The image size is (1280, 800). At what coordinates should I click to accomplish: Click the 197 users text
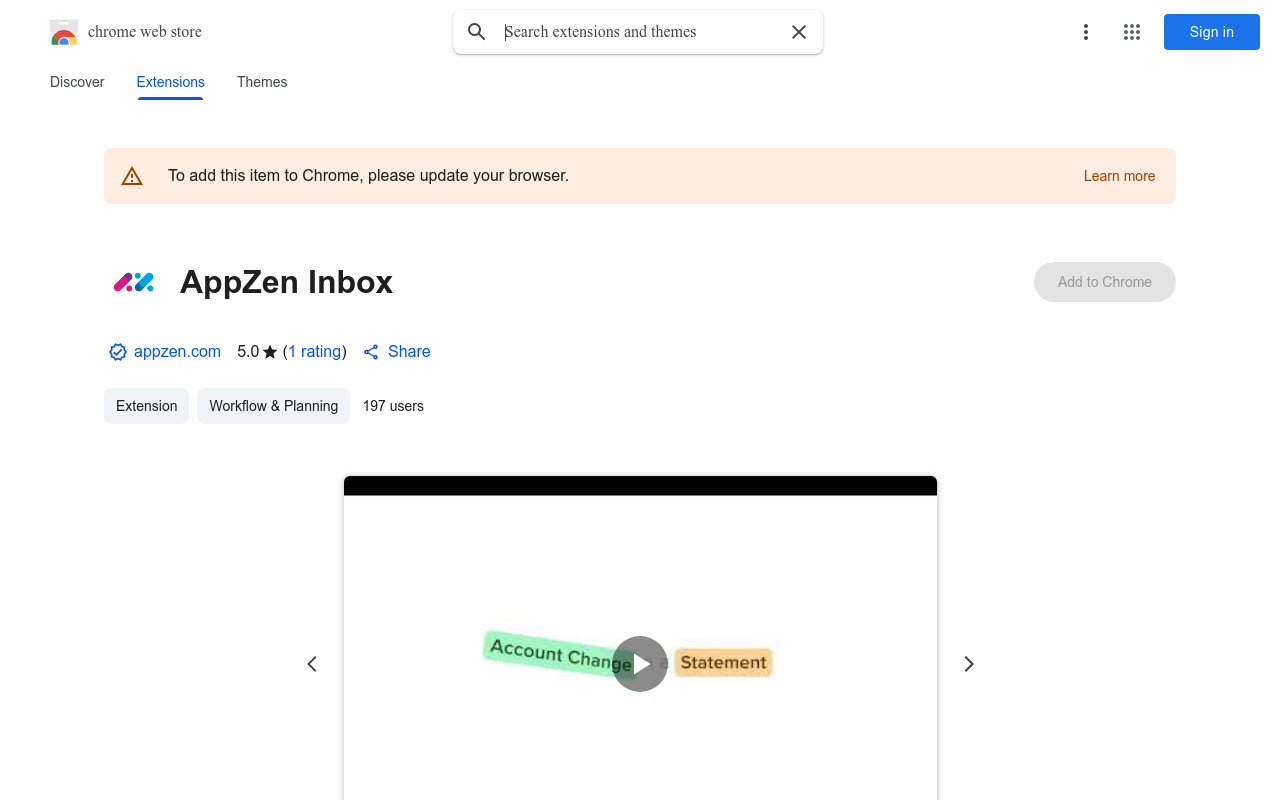tap(393, 406)
